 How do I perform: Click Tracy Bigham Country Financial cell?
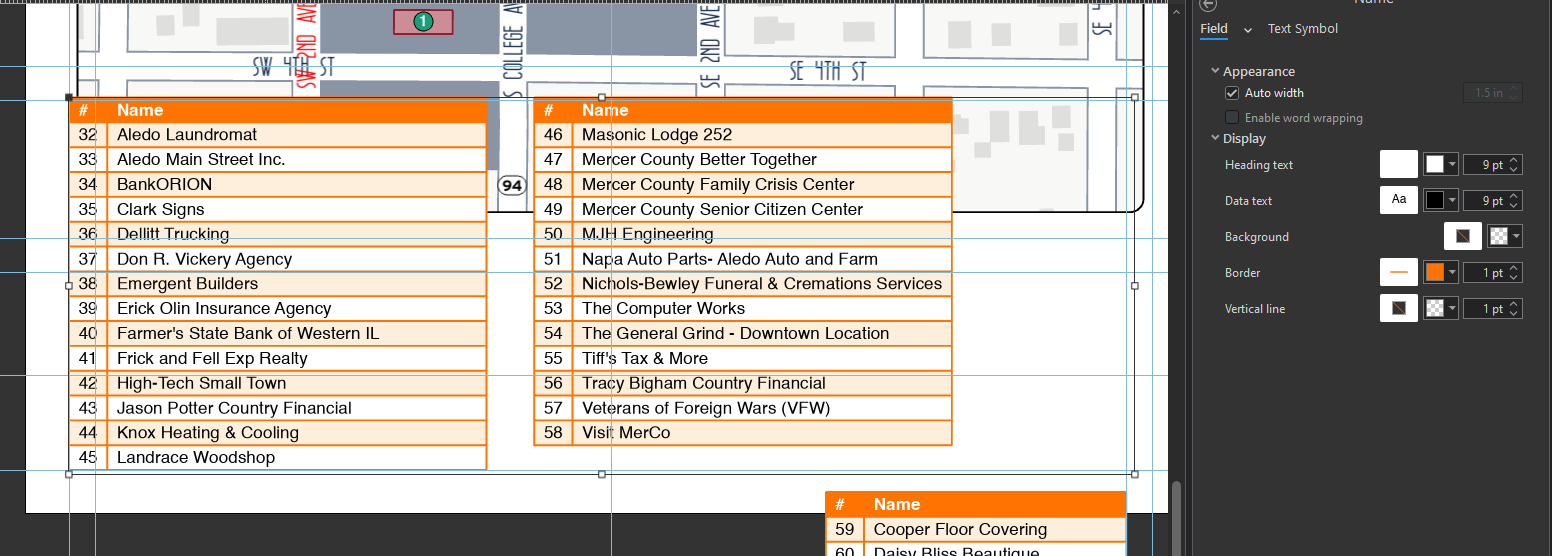pos(762,383)
